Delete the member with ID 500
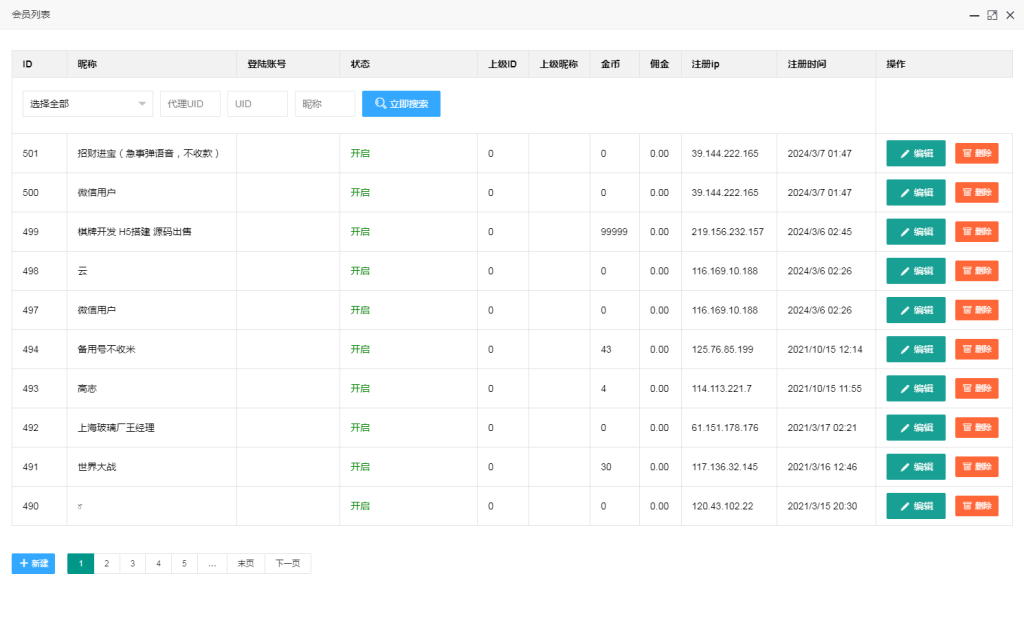The height and width of the screenshot is (640, 1024). (976, 192)
